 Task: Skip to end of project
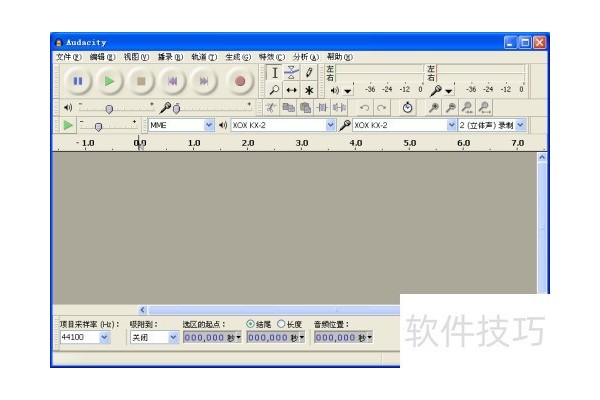(x=204, y=81)
